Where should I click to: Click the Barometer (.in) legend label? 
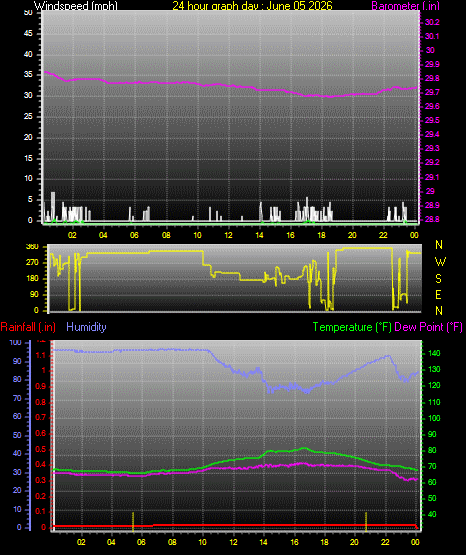pos(405,6)
